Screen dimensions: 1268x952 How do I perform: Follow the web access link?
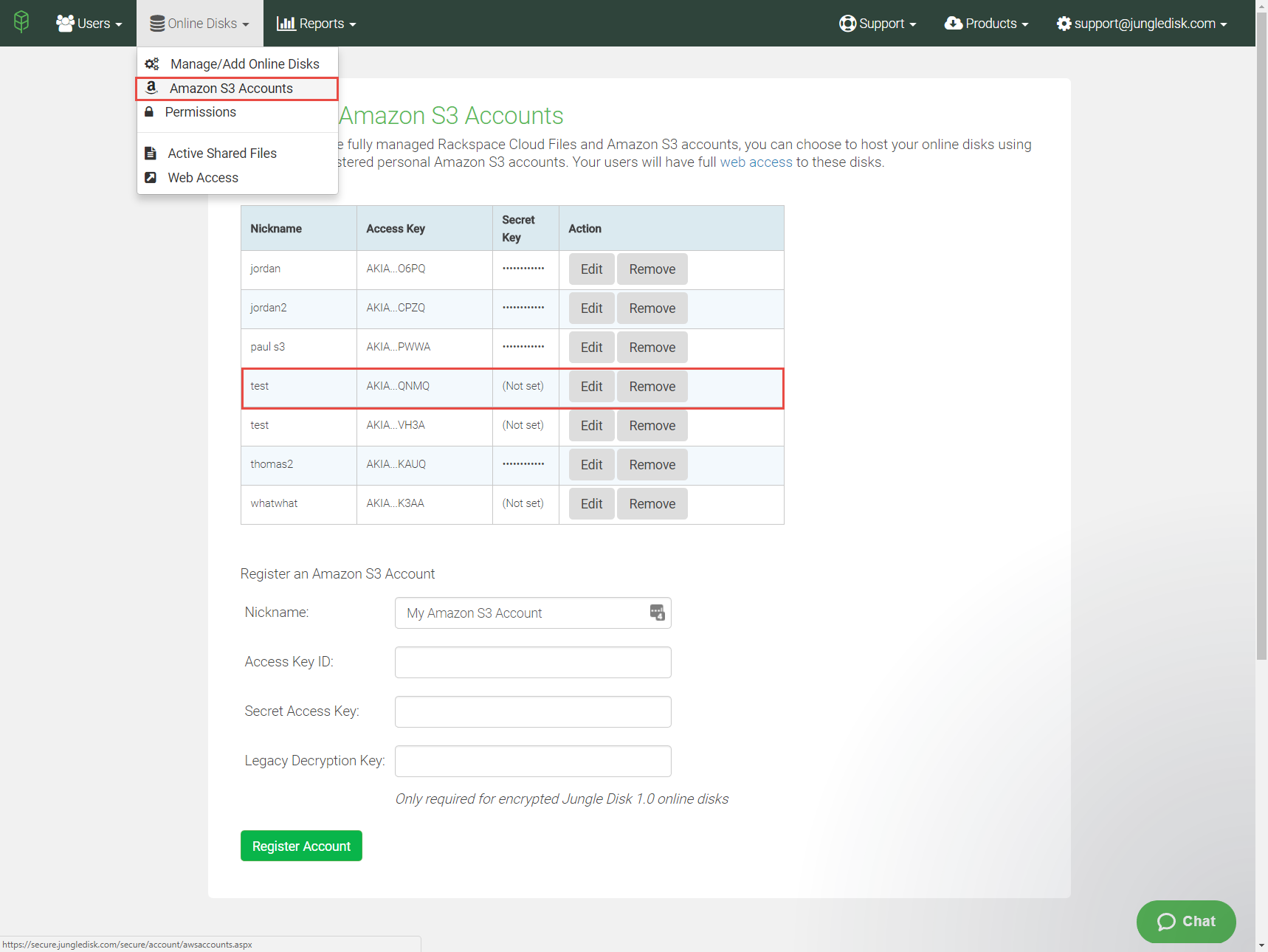pyautogui.click(x=756, y=162)
